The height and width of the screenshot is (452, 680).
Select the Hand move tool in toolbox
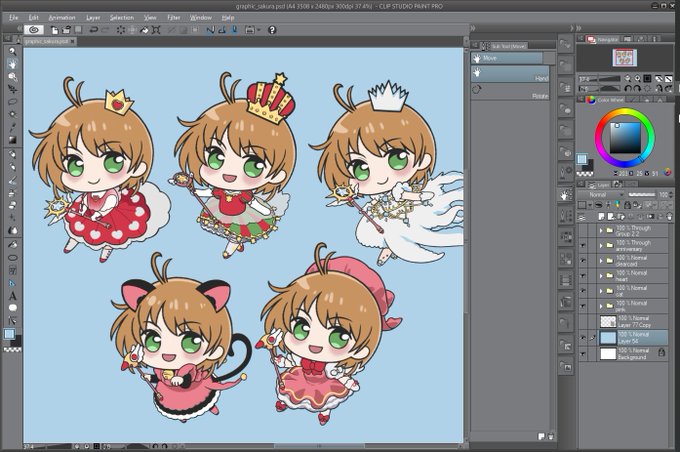click(x=13, y=64)
